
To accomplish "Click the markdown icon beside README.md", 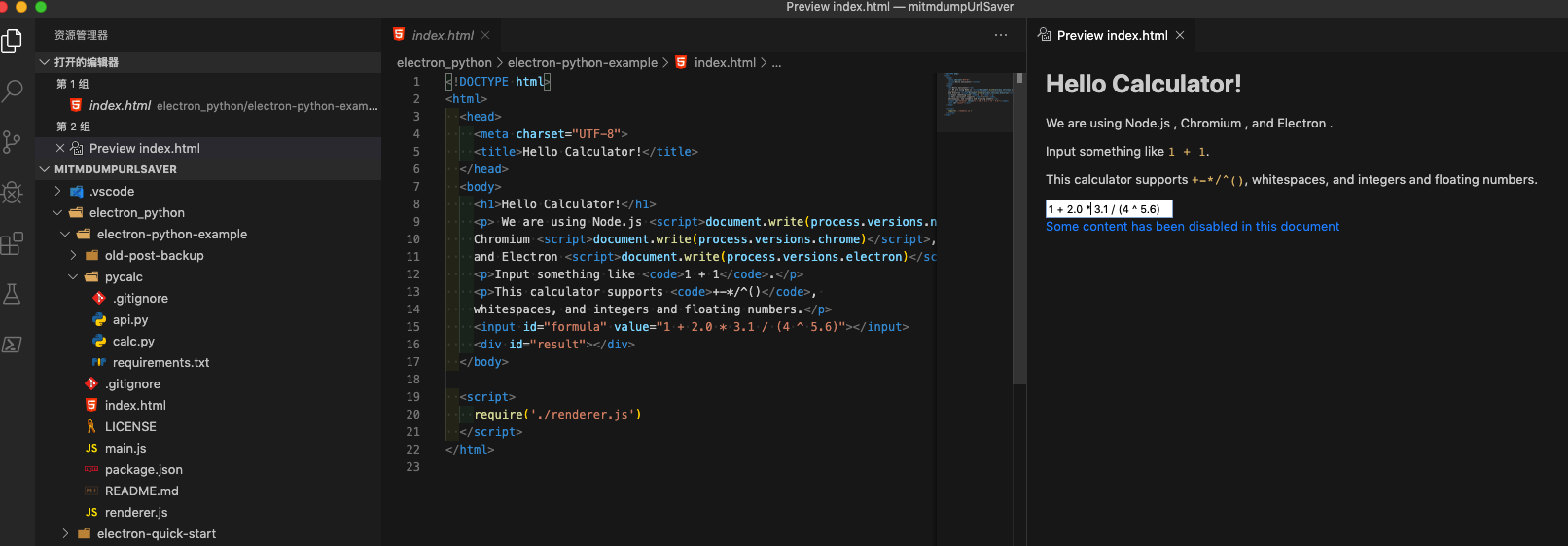I will pos(91,491).
